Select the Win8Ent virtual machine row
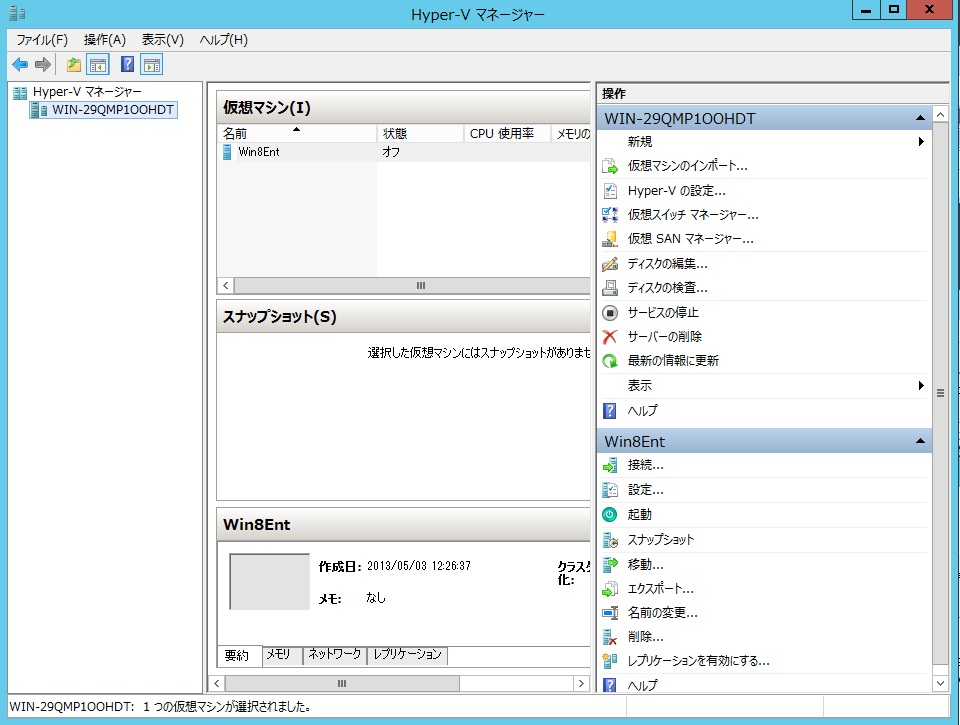 pos(404,152)
